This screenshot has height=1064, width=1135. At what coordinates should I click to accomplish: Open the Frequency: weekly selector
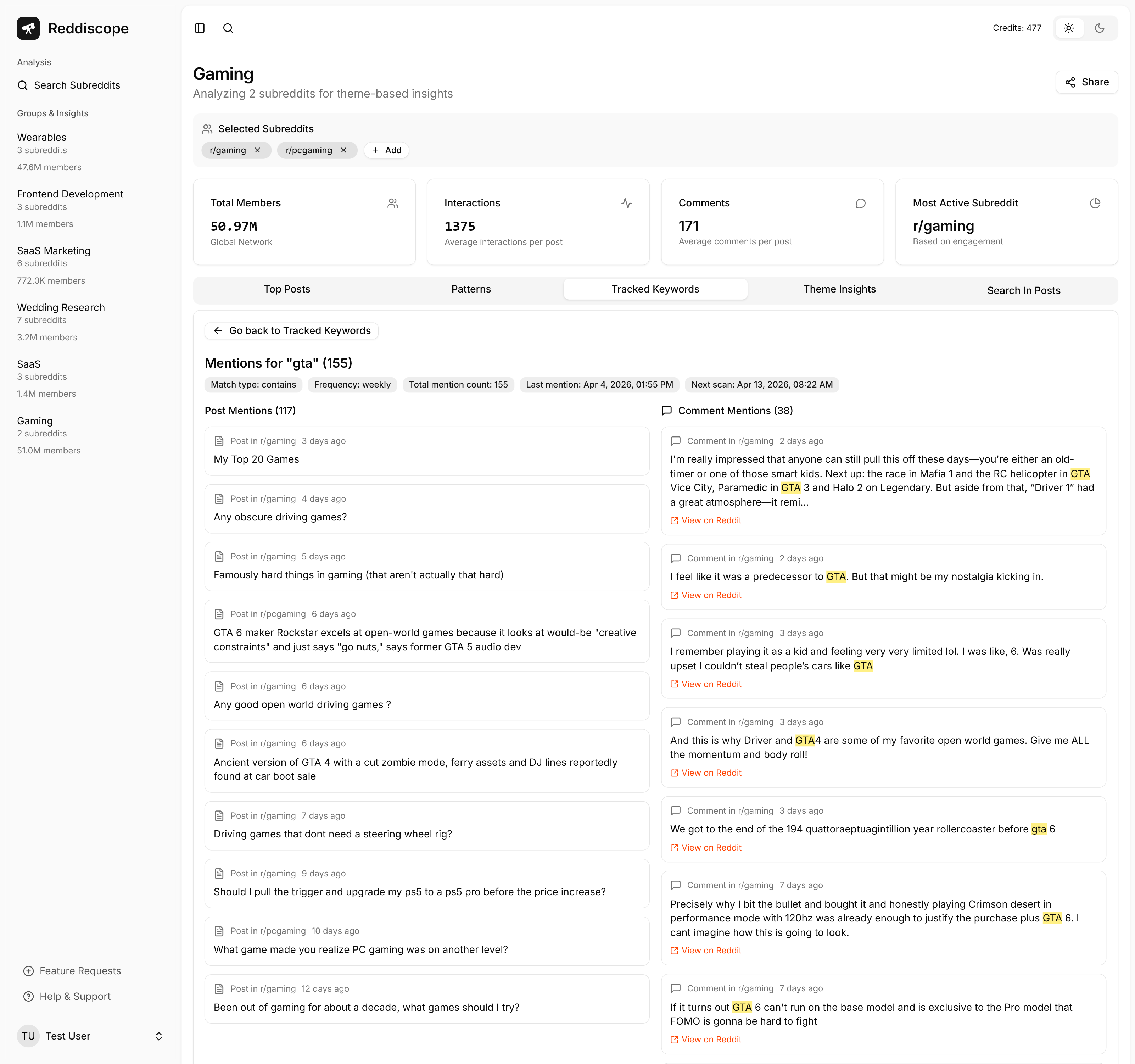pos(352,384)
